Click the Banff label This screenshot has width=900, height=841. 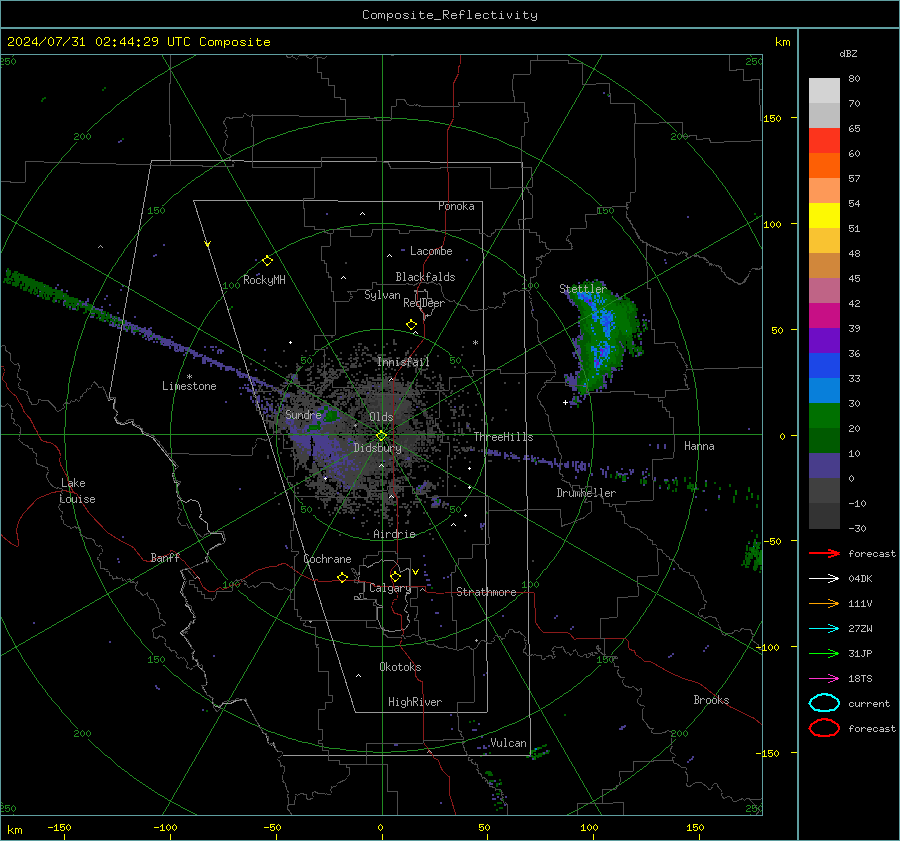pos(165,557)
